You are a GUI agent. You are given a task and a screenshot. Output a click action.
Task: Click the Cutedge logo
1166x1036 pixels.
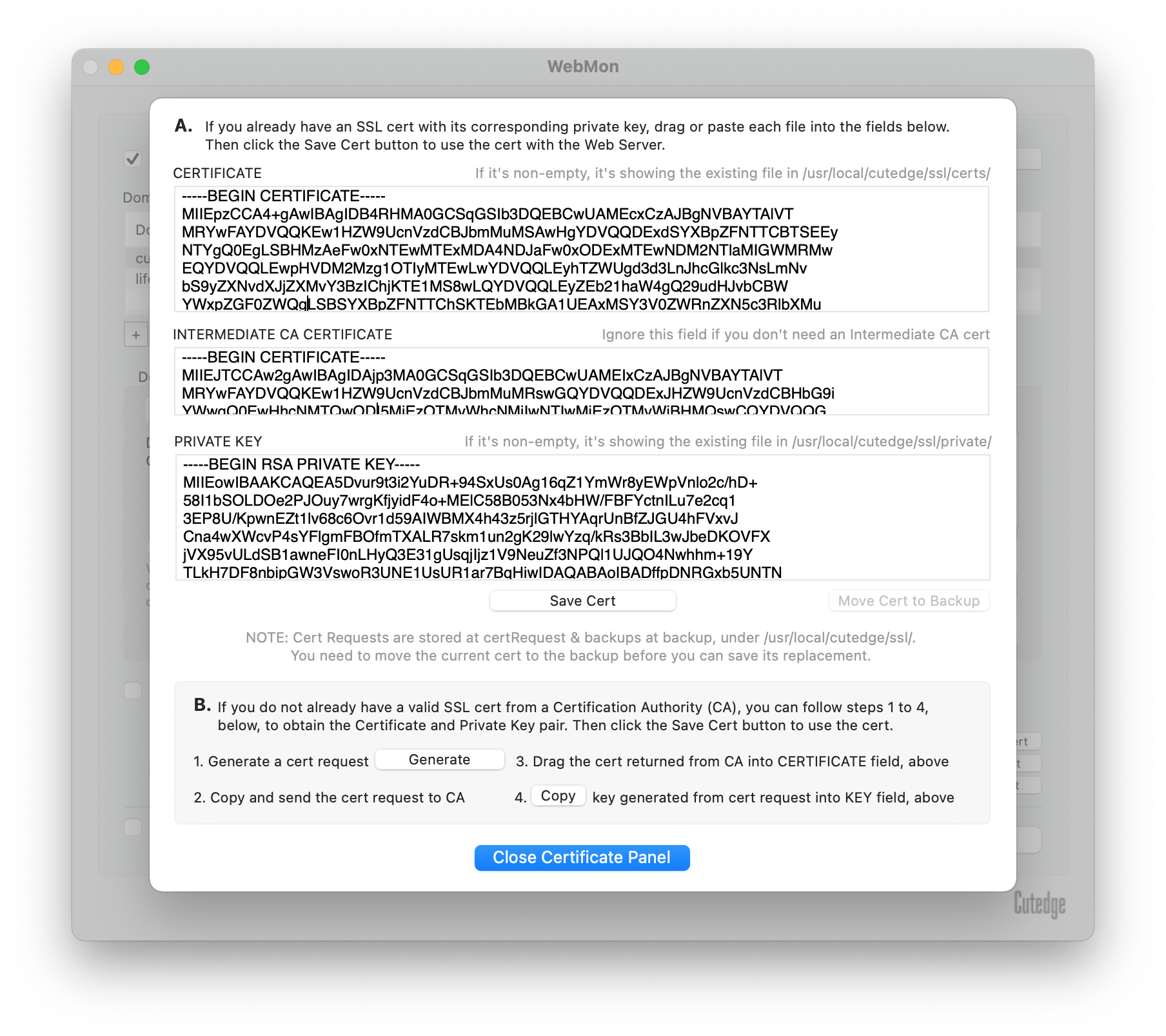click(x=1039, y=904)
